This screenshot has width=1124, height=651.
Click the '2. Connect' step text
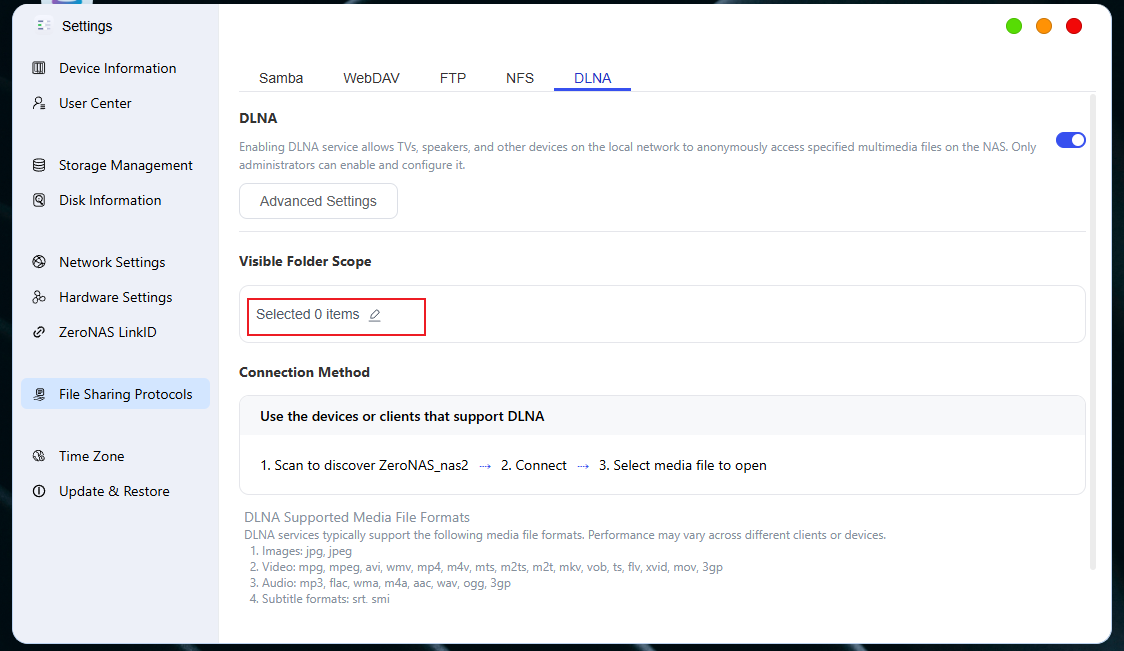(x=533, y=465)
